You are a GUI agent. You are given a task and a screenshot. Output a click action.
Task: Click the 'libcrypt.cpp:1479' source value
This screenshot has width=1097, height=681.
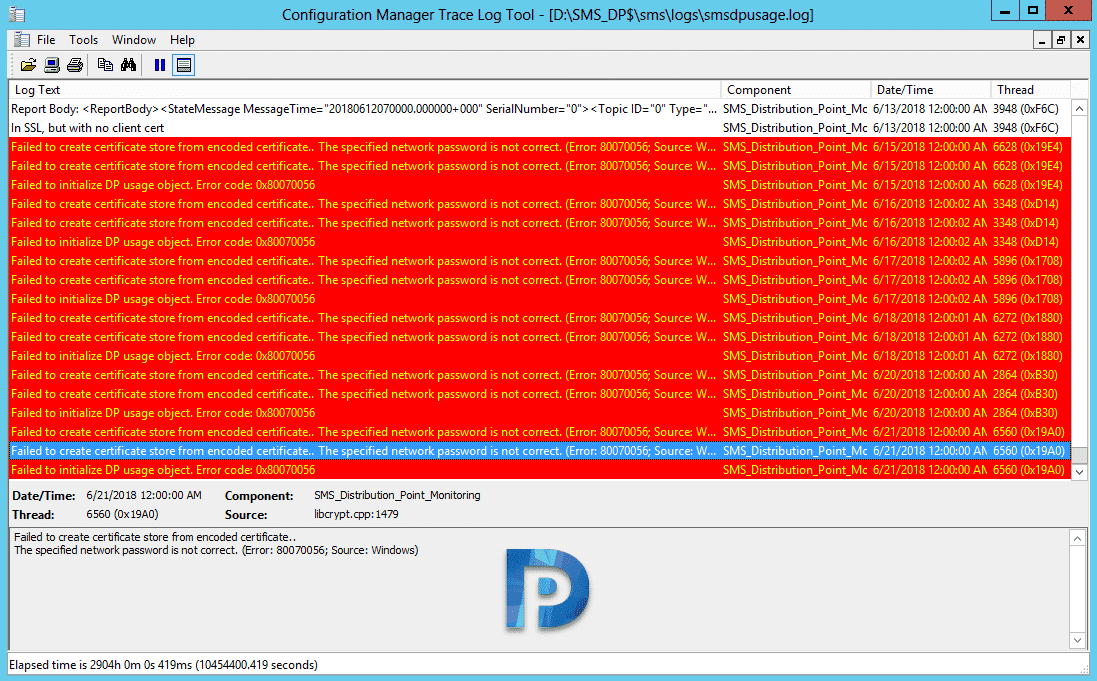click(356, 514)
